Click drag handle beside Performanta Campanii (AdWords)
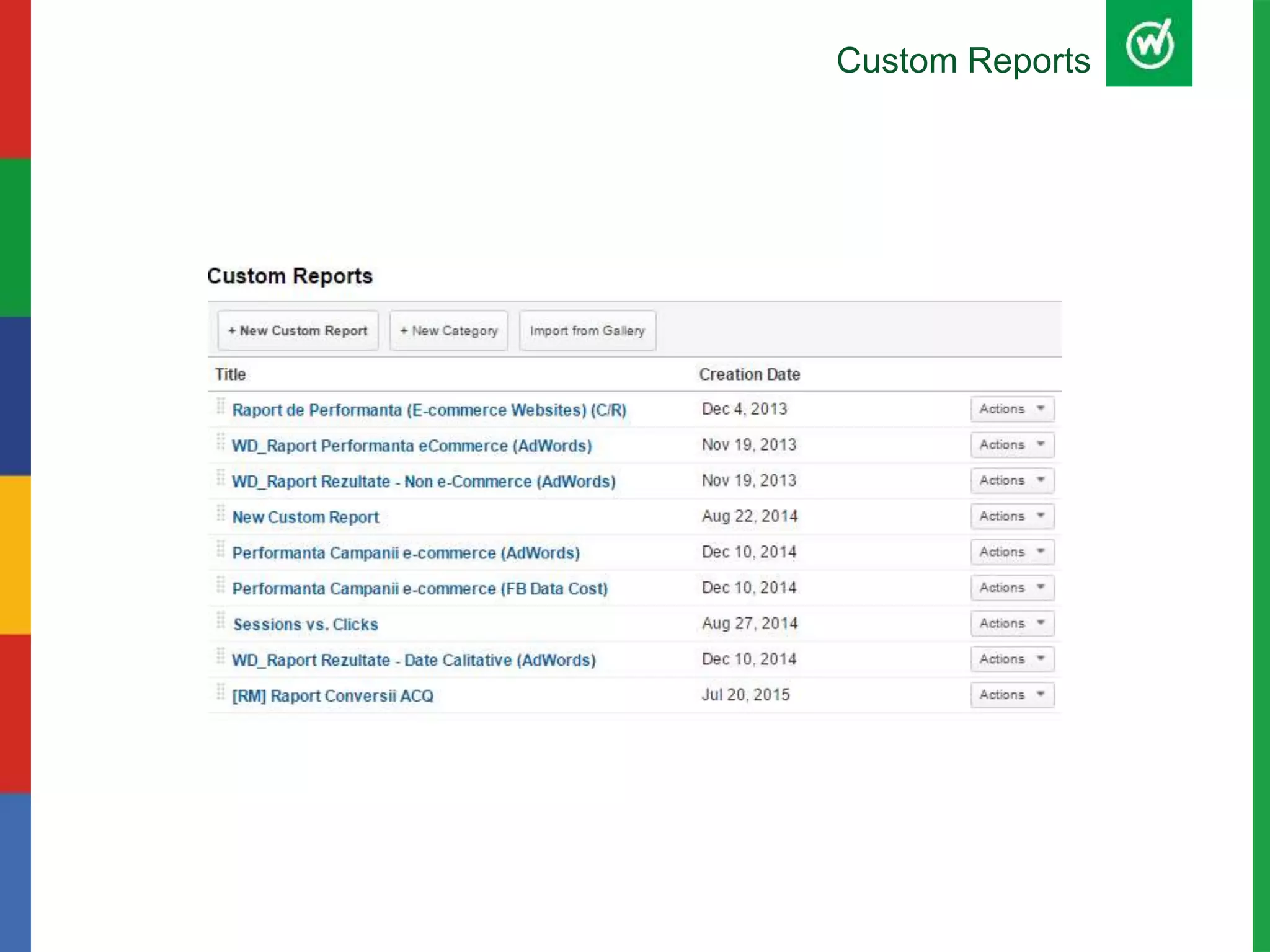The width and height of the screenshot is (1270, 952). 221,549
